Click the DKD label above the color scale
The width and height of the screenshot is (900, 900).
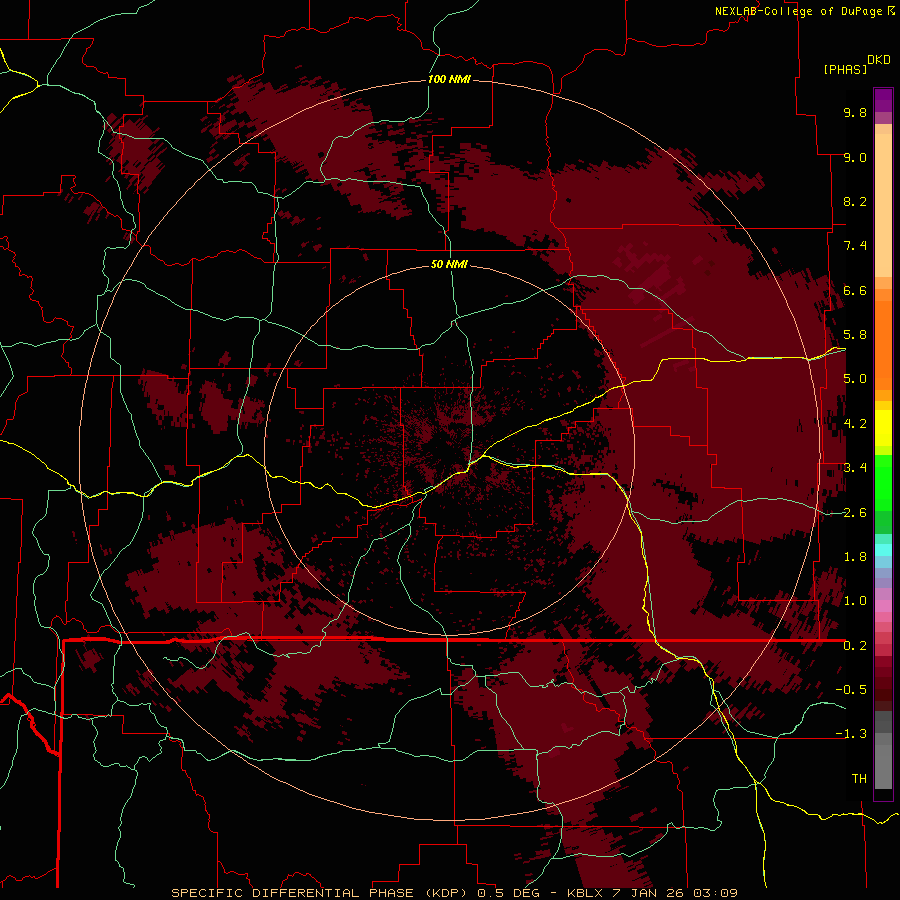click(x=879, y=60)
